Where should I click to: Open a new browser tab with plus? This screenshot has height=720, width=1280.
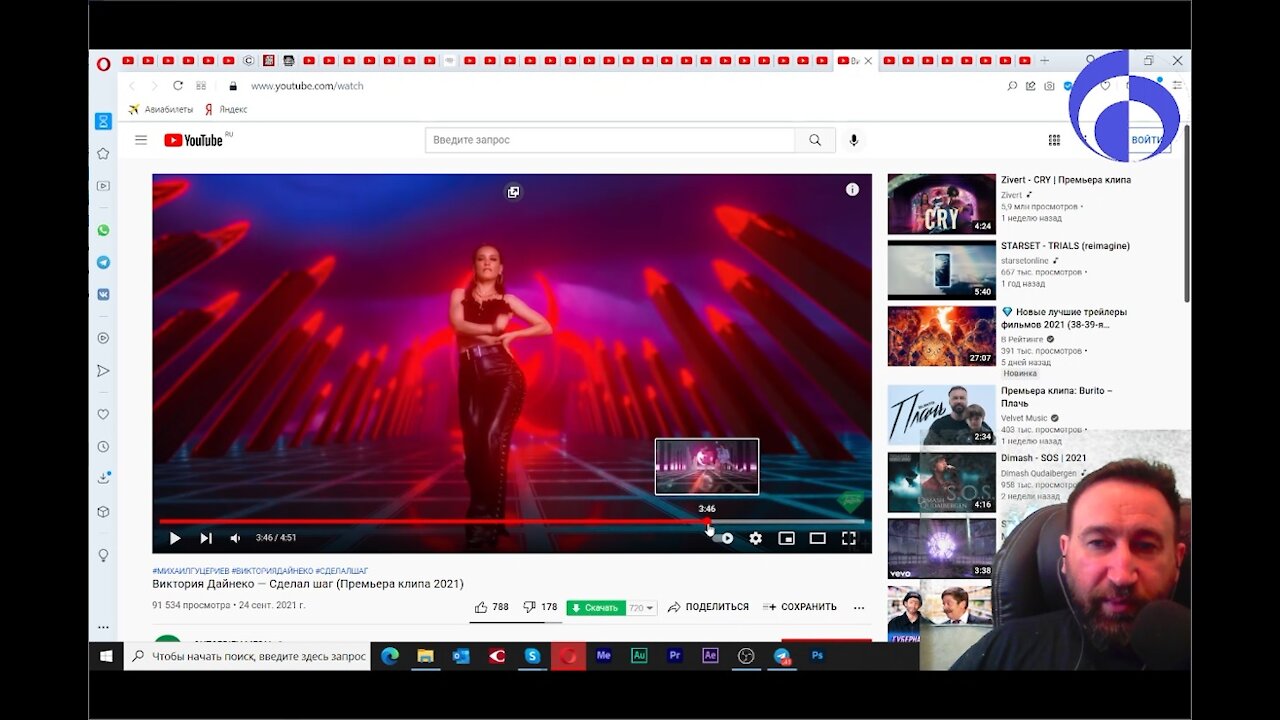click(1044, 61)
